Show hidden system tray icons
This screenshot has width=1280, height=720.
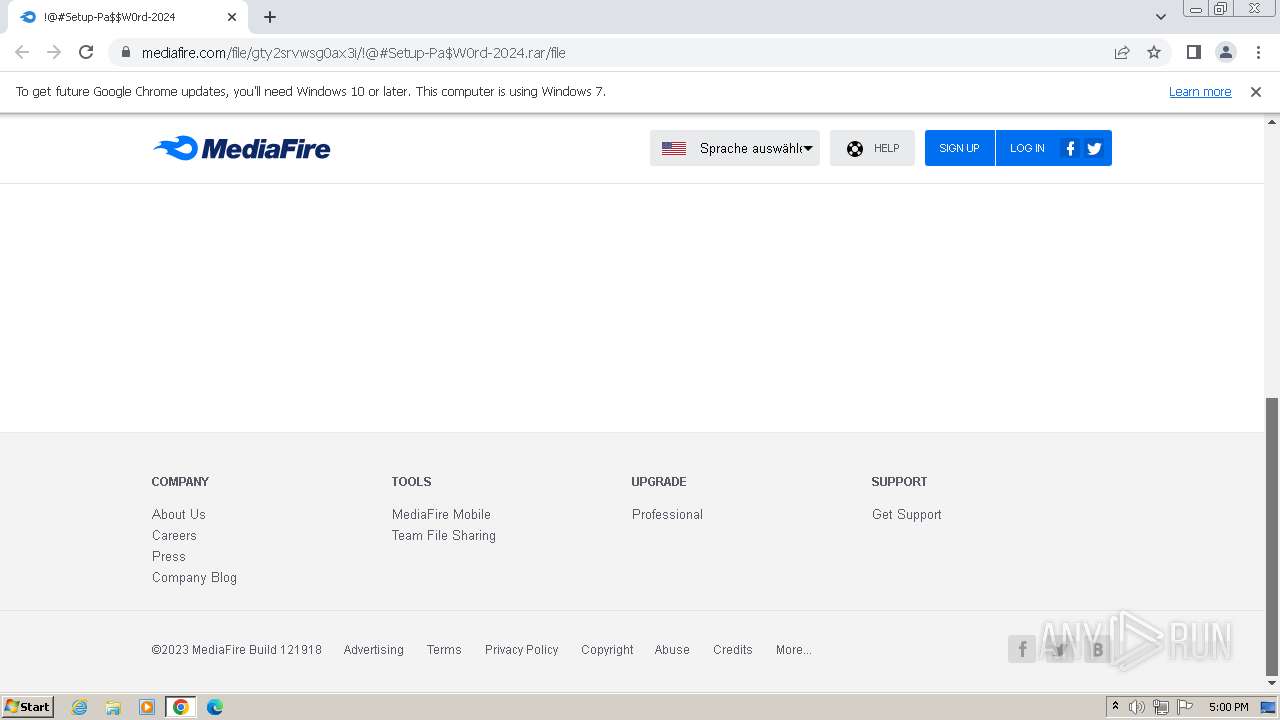point(1115,706)
